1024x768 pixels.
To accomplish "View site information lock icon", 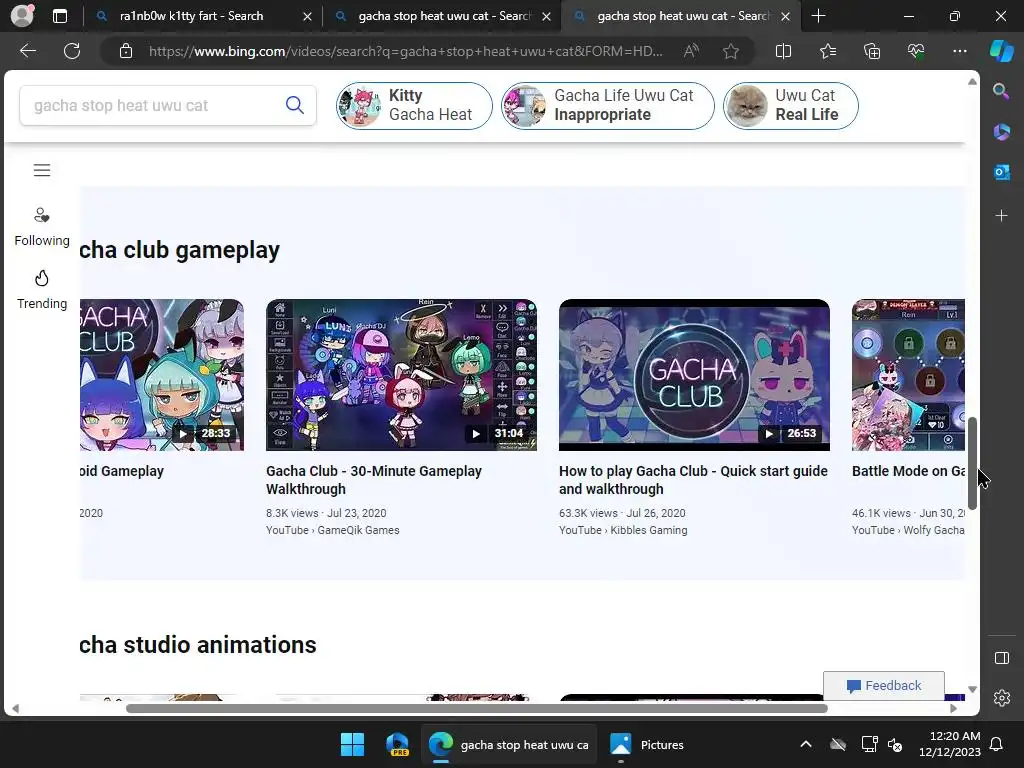I will 126,51.
